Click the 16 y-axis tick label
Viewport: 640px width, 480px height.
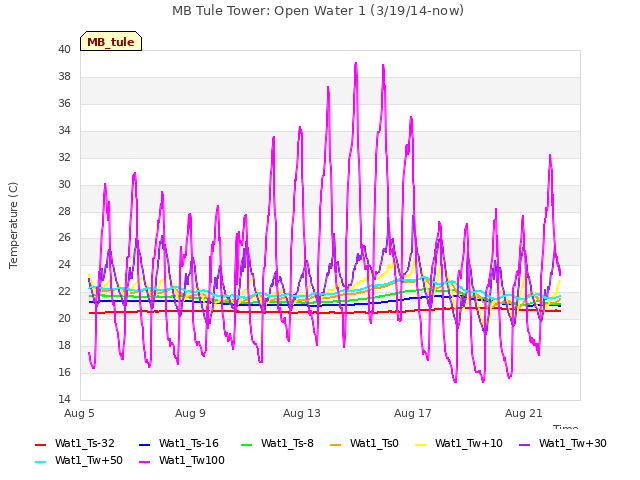click(x=64, y=372)
